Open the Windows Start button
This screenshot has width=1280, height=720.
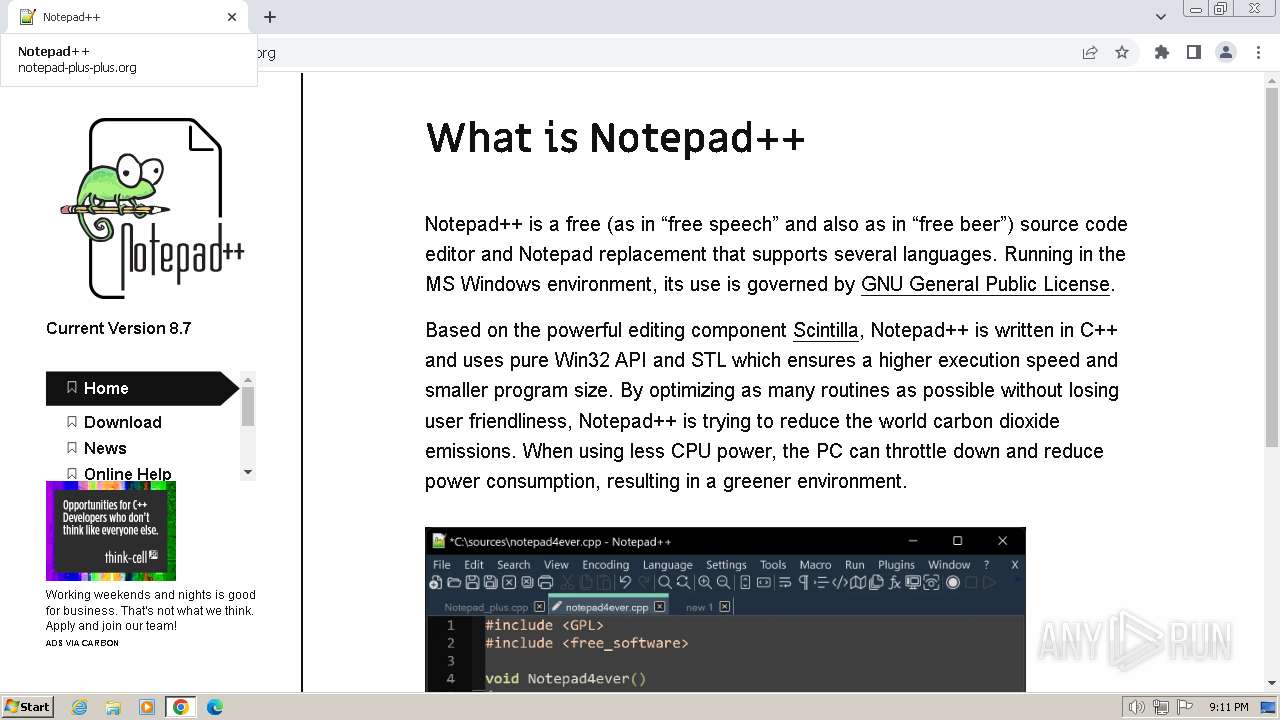(27, 707)
